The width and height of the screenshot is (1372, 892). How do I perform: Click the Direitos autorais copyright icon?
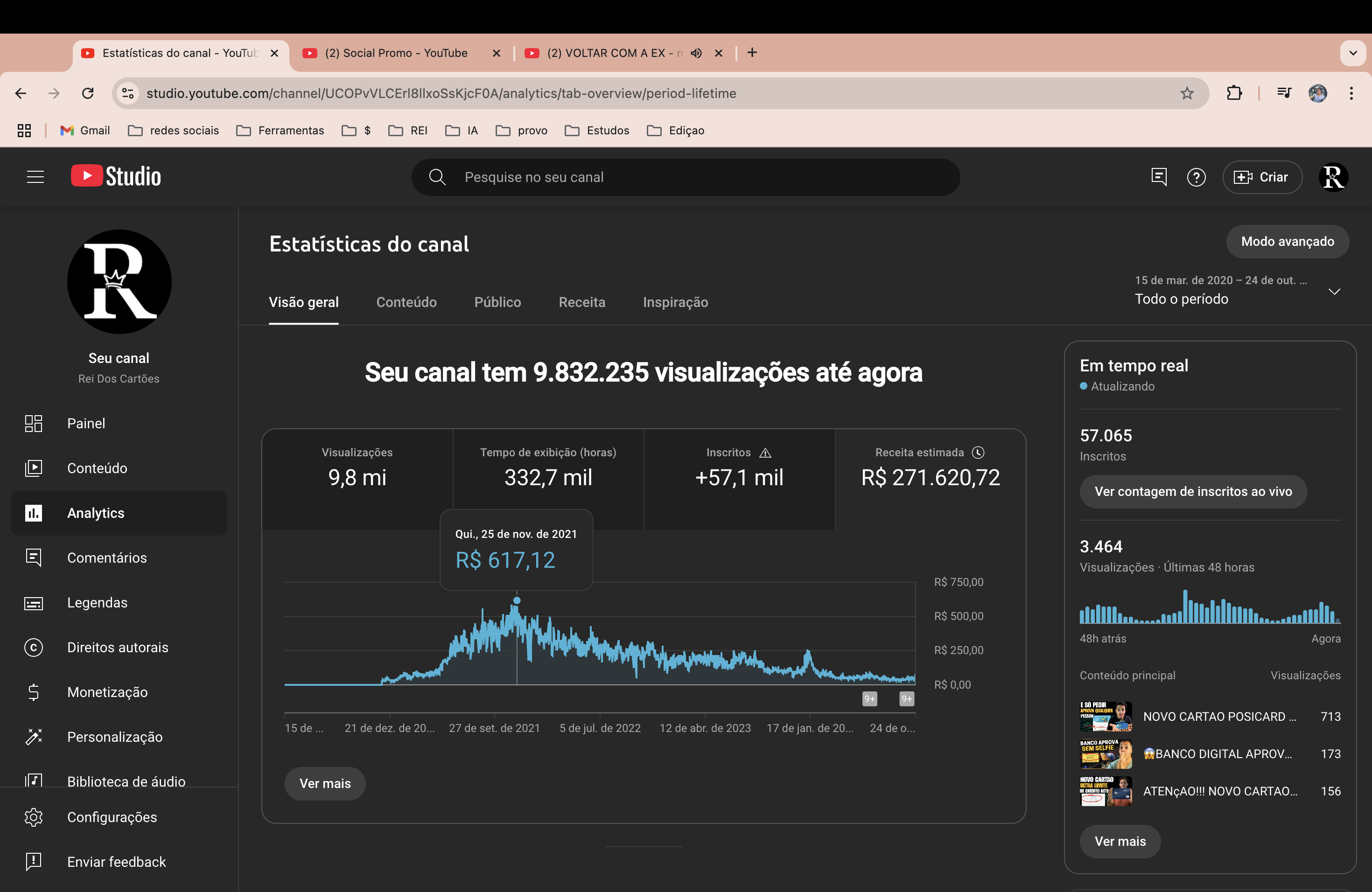[x=34, y=647]
